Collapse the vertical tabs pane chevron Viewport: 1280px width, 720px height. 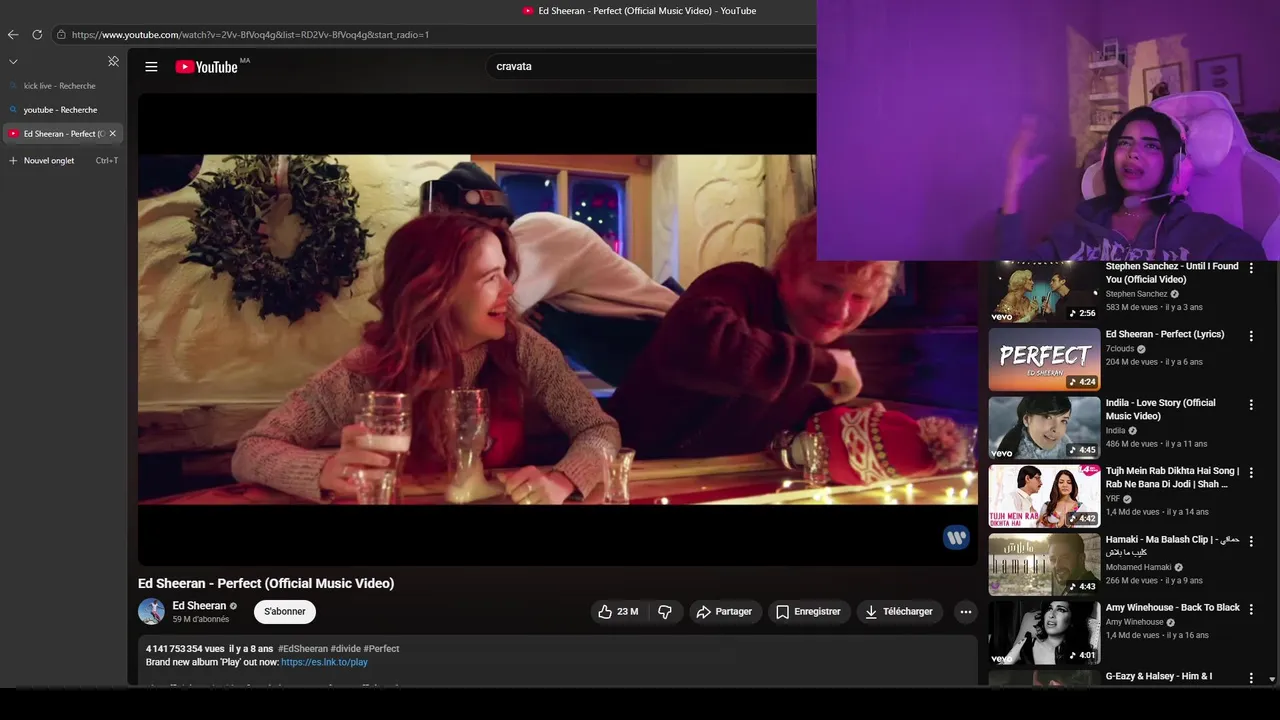click(13, 61)
